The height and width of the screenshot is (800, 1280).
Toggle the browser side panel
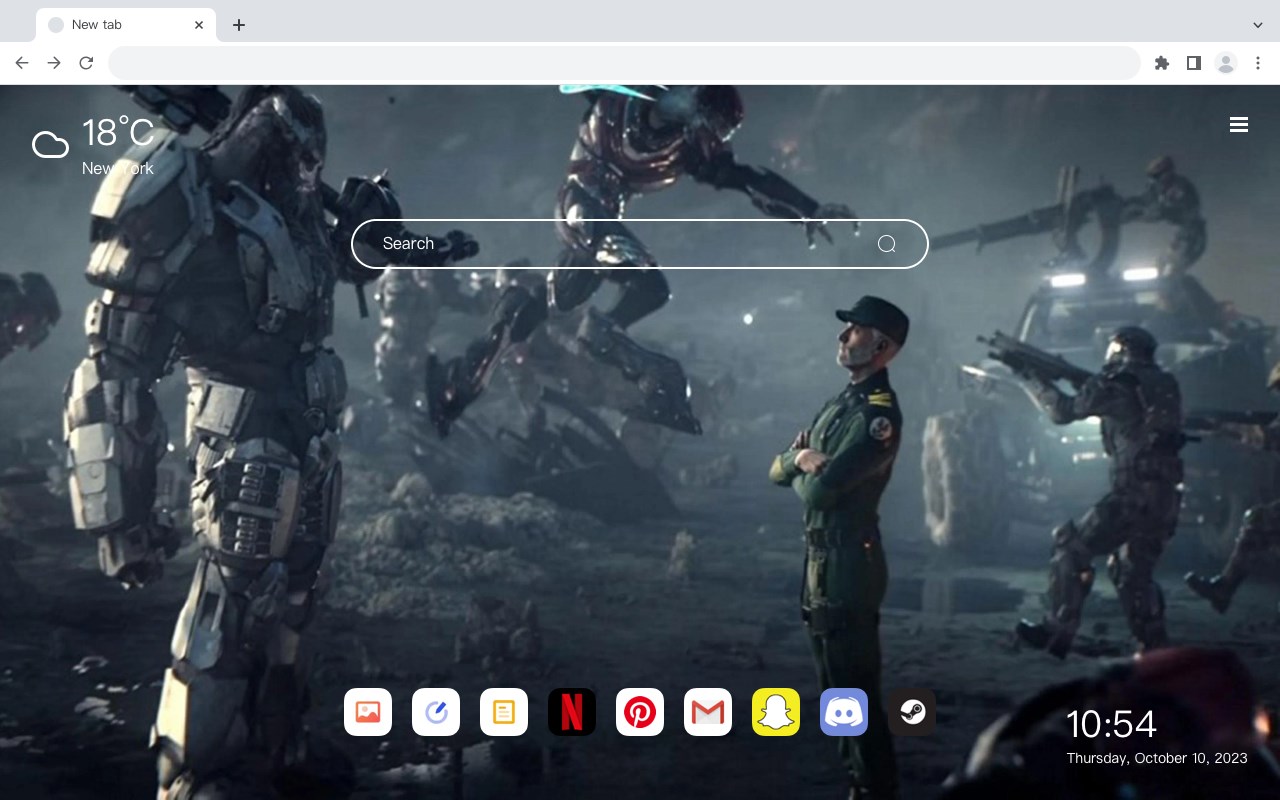click(1193, 63)
